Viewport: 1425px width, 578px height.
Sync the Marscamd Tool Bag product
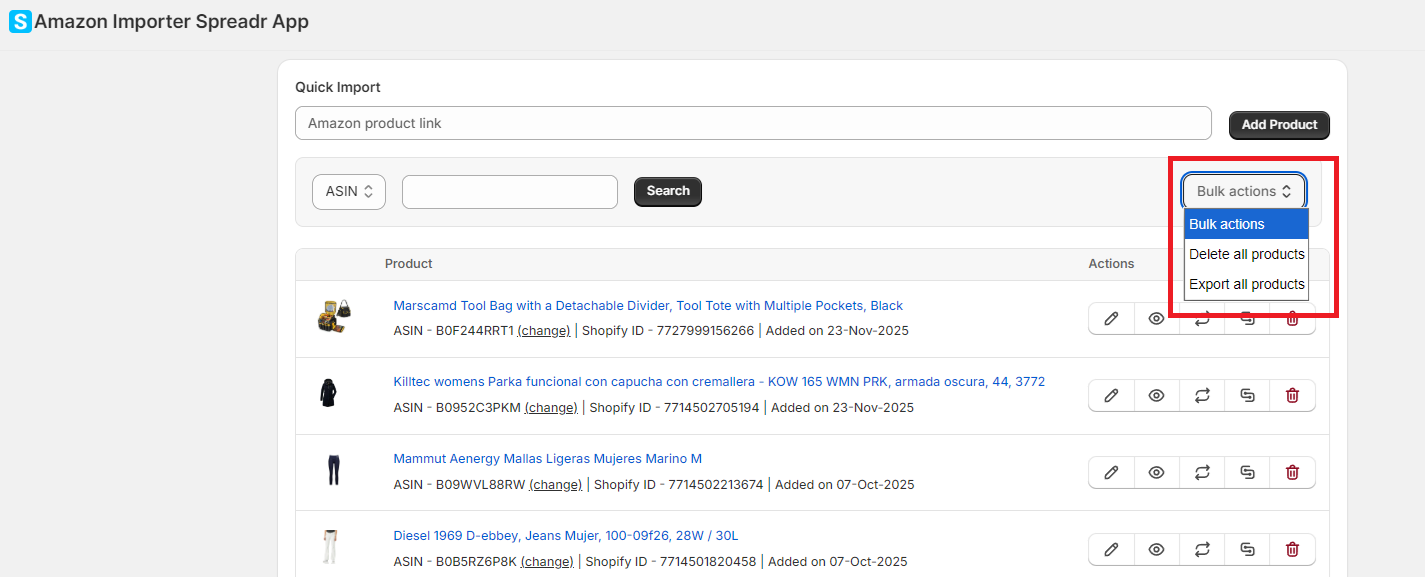(1202, 319)
